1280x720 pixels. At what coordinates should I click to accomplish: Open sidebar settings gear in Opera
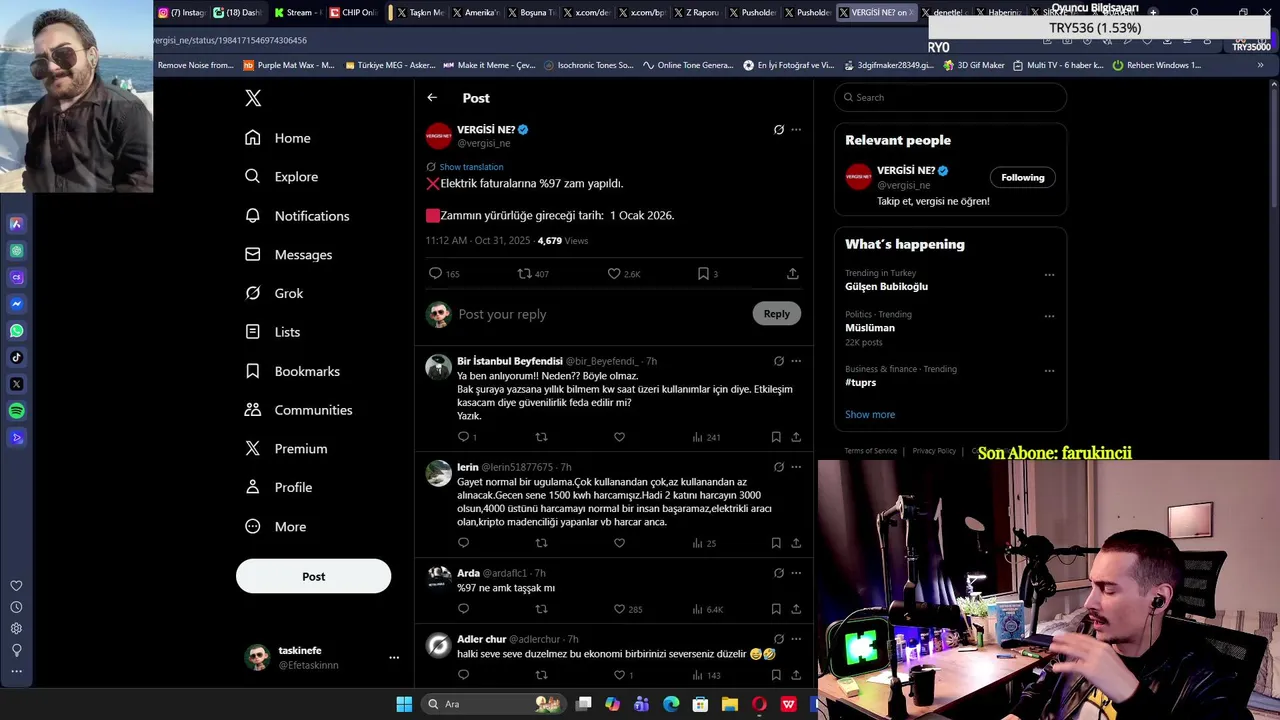tap(16, 629)
